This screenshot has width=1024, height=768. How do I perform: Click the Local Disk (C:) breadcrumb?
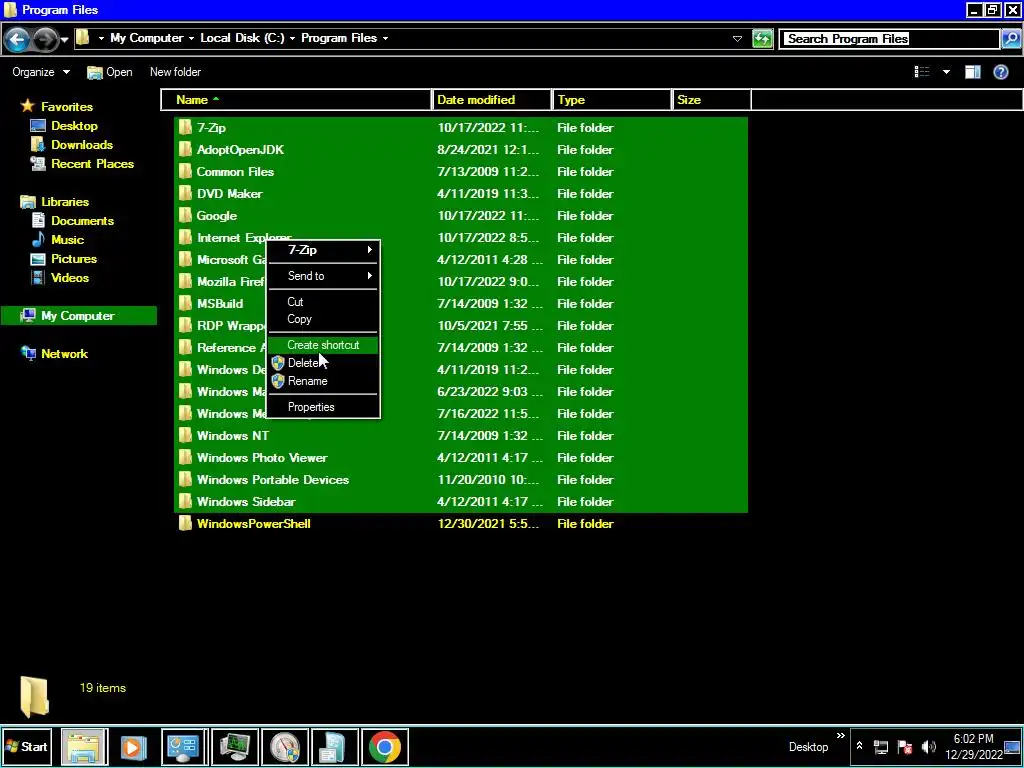click(x=242, y=38)
